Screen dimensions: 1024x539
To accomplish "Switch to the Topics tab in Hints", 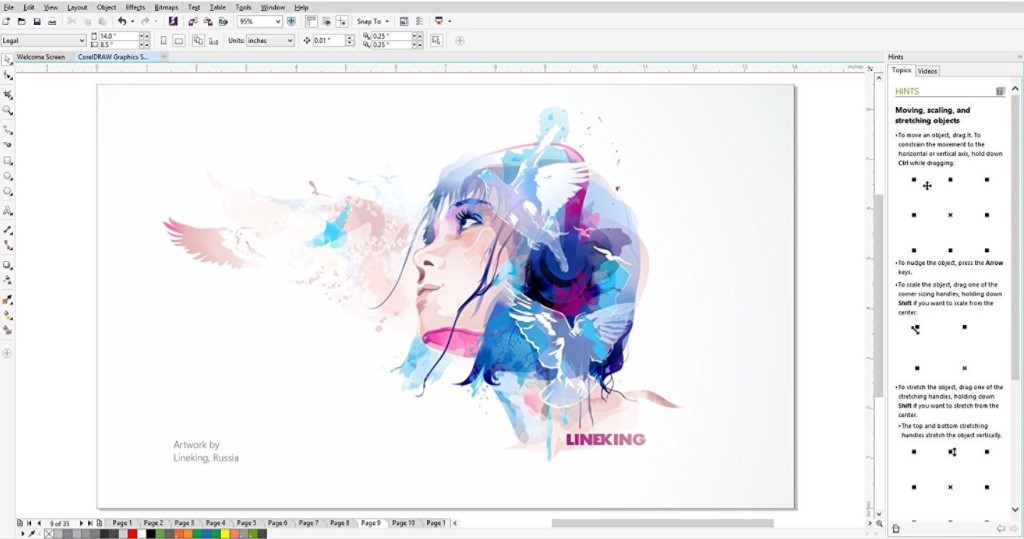I will [x=901, y=71].
